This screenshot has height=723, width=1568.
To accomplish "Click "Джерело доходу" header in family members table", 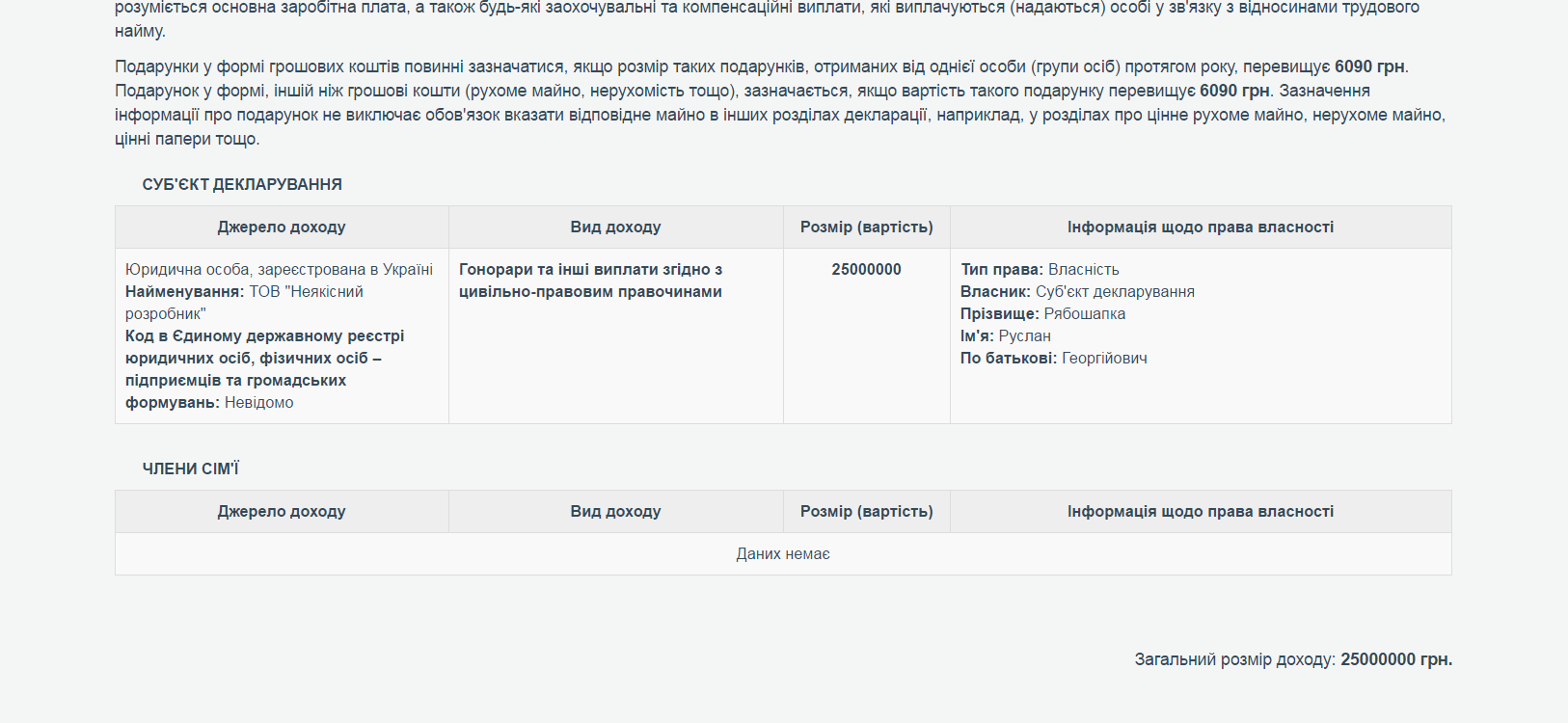I will (281, 512).
